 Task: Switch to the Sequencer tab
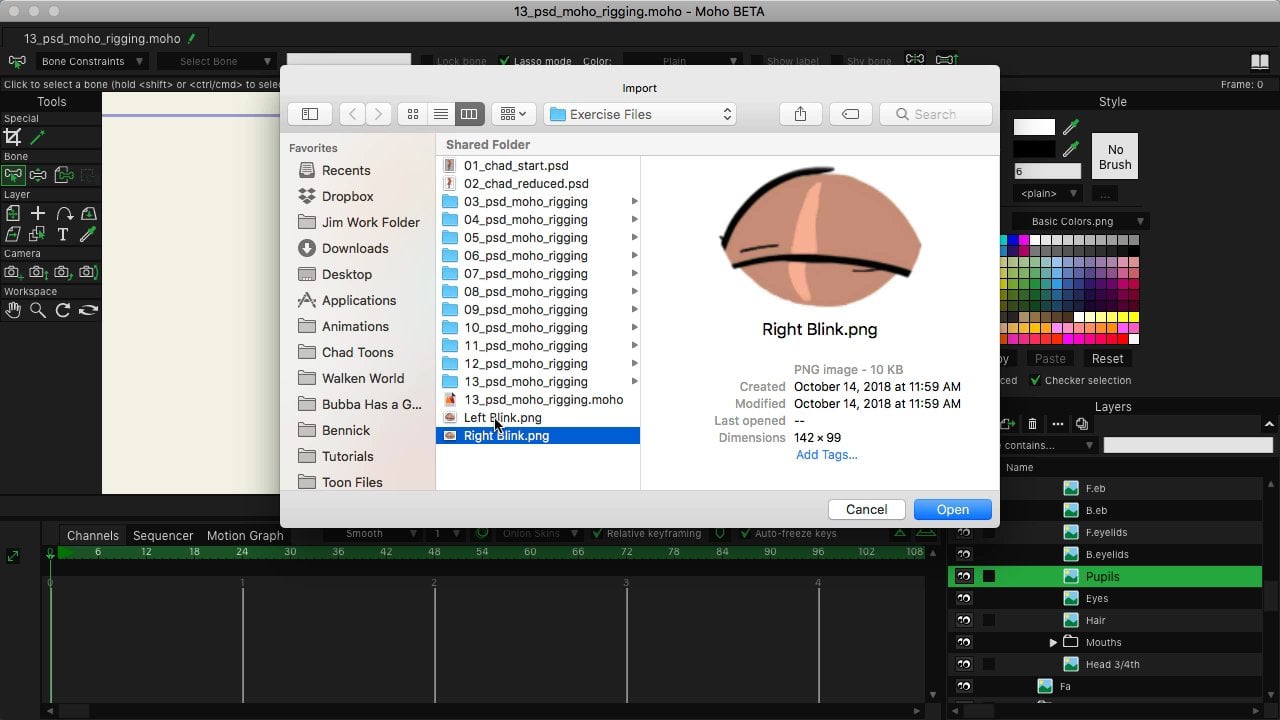[163, 535]
